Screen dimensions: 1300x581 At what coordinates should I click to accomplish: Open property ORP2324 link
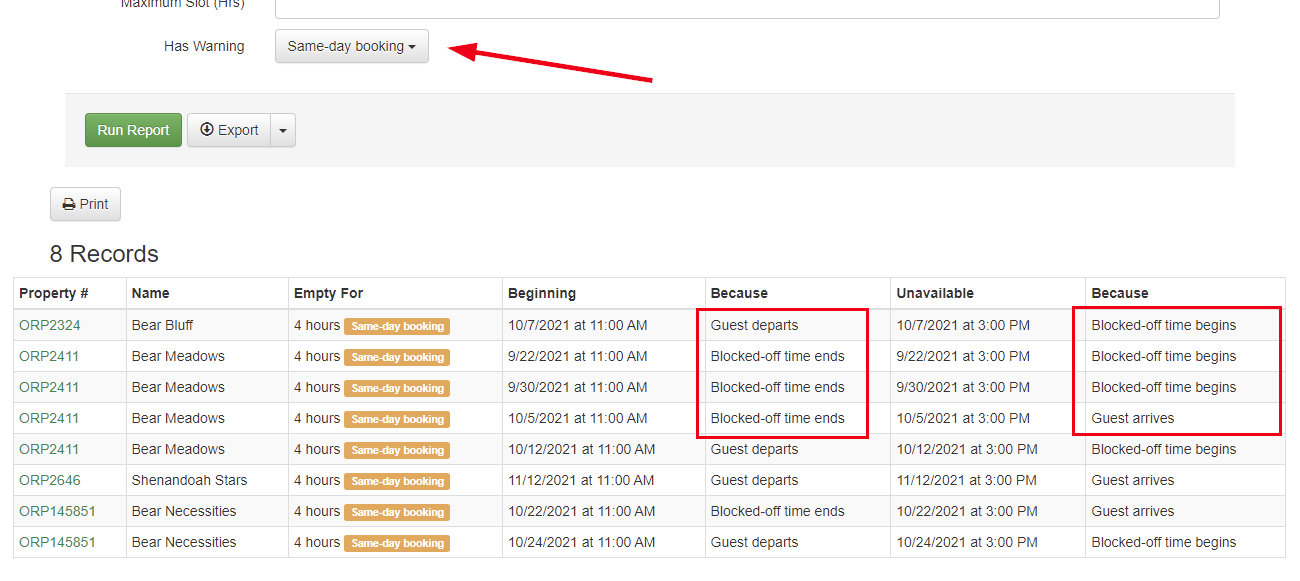coord(50,325)
